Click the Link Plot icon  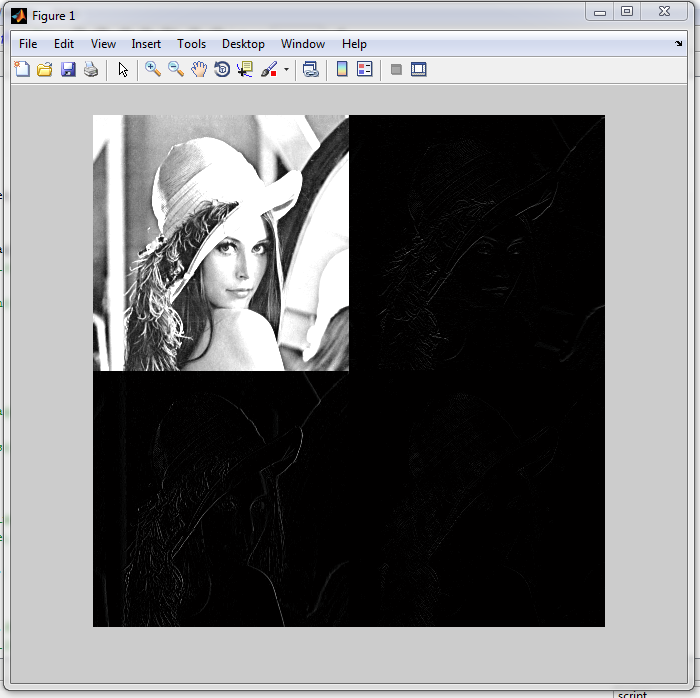tap(311, 69)
